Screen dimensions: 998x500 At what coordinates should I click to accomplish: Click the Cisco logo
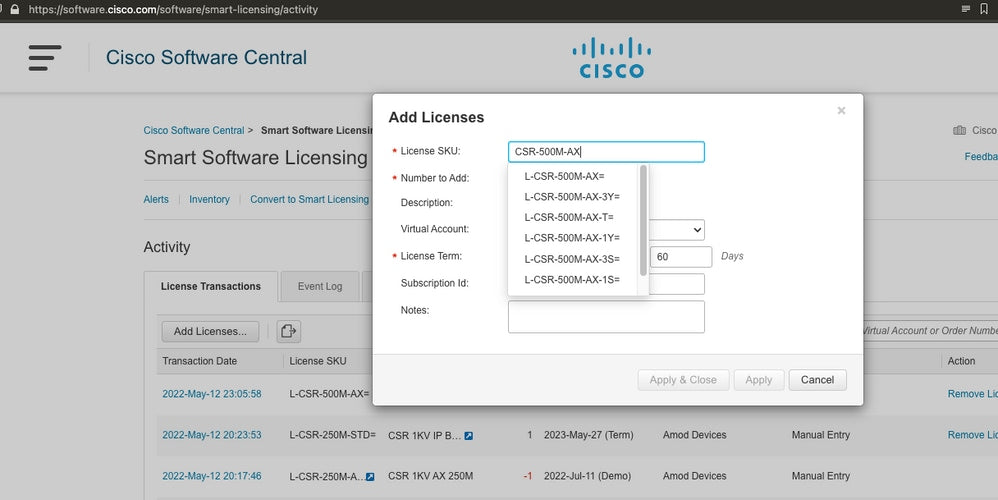611,58
